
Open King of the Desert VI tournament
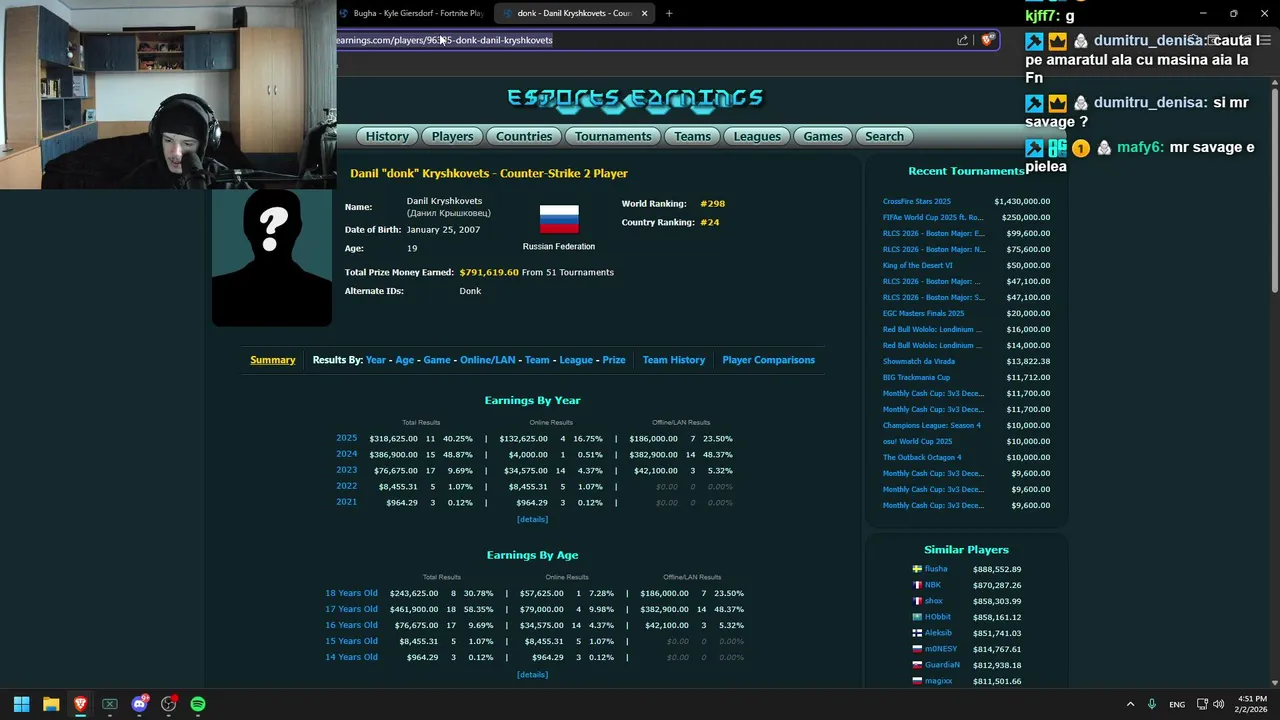coord(918,265)
